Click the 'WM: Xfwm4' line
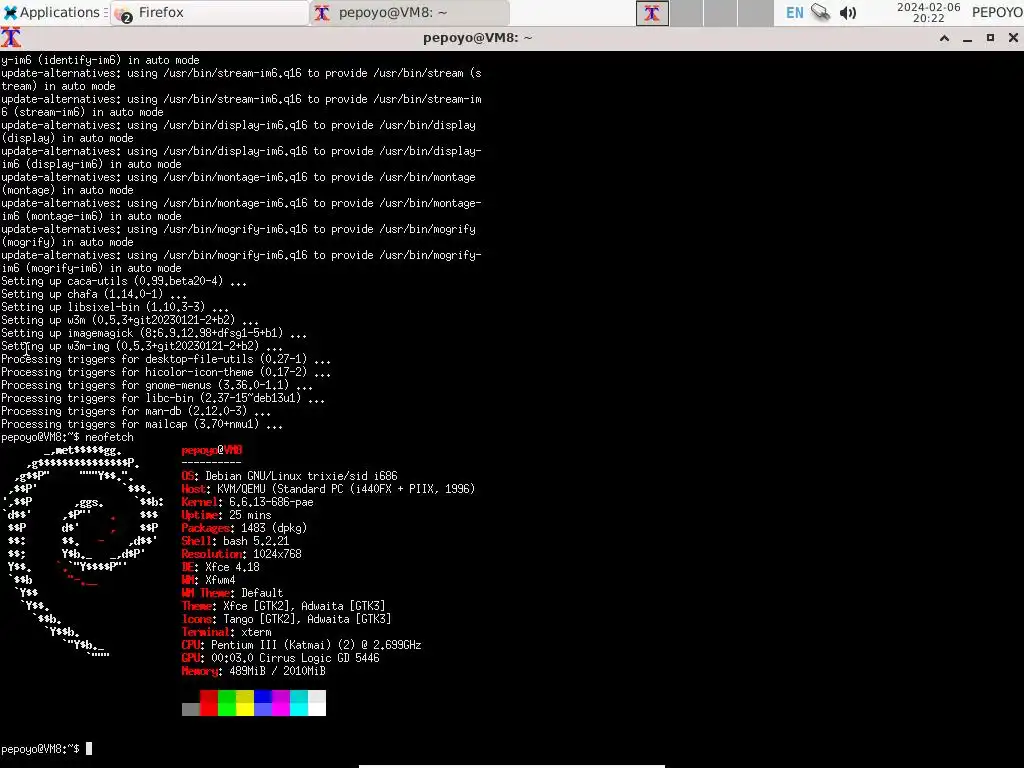 click(x=208, y=581)
